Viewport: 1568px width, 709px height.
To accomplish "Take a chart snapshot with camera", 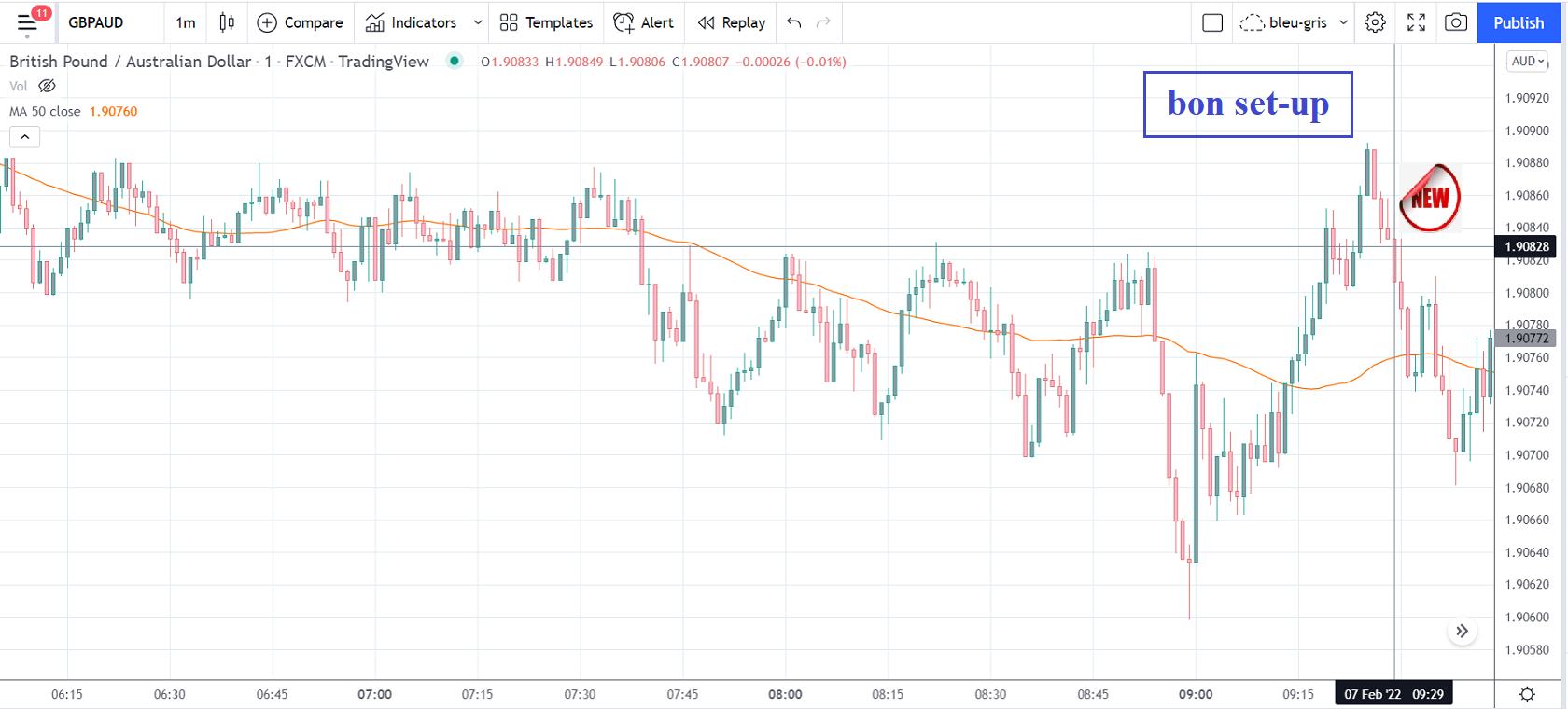I will point(1456,22).
